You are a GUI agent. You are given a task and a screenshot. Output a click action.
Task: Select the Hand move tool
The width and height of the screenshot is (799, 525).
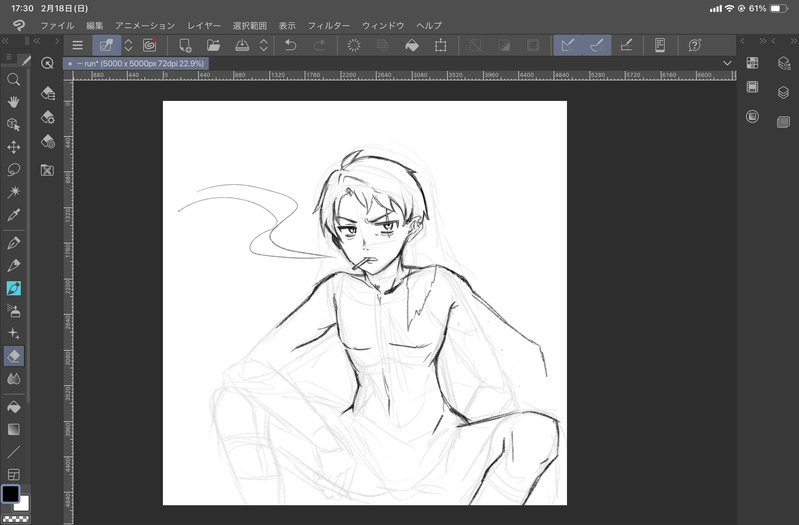tap(14, 102)
